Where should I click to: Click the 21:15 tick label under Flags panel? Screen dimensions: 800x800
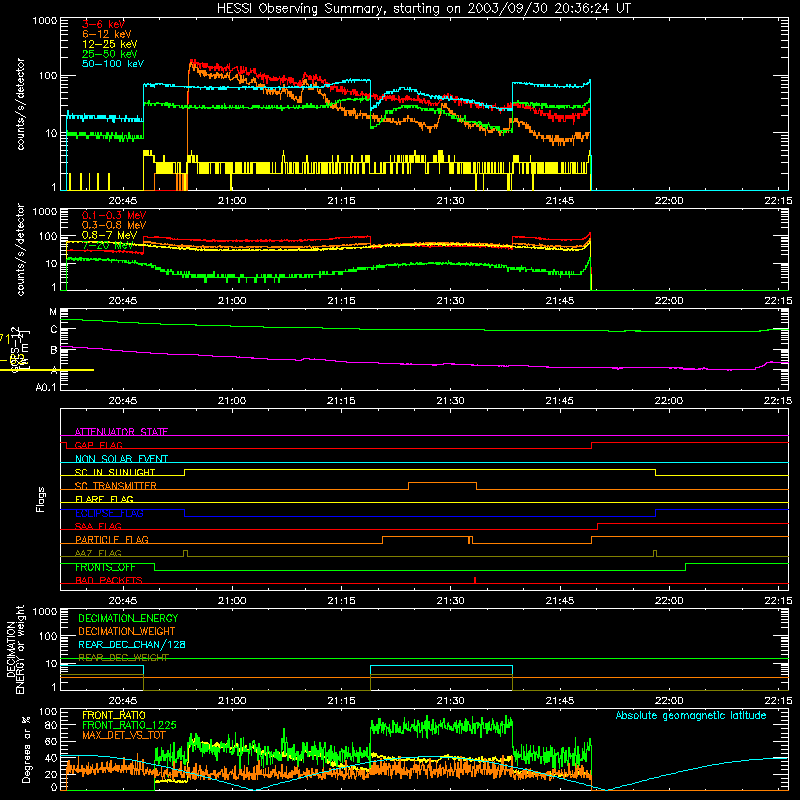[x=341, y=601]
